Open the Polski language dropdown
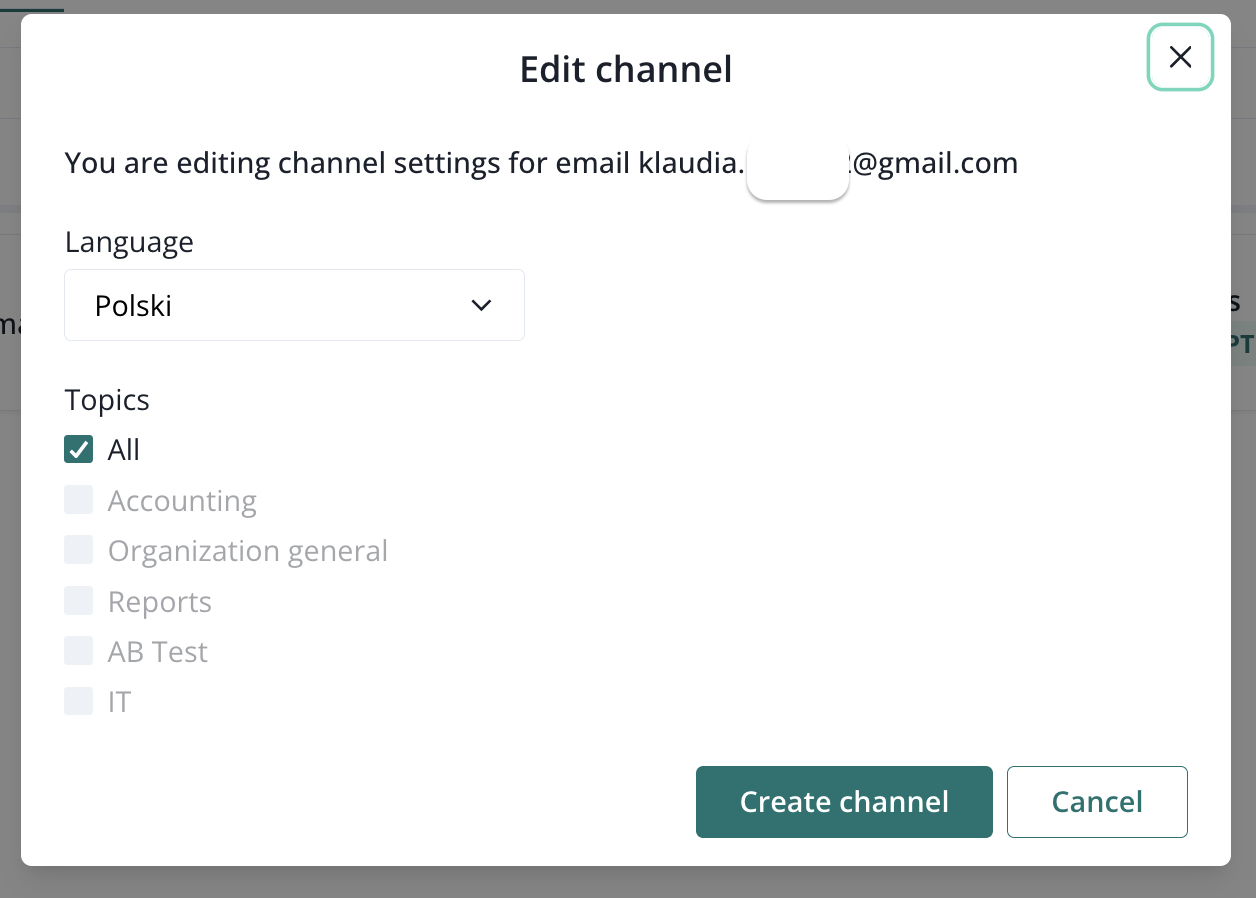Image resolution: width=1256 pixels, height=898 pixels. pos(293,305)
